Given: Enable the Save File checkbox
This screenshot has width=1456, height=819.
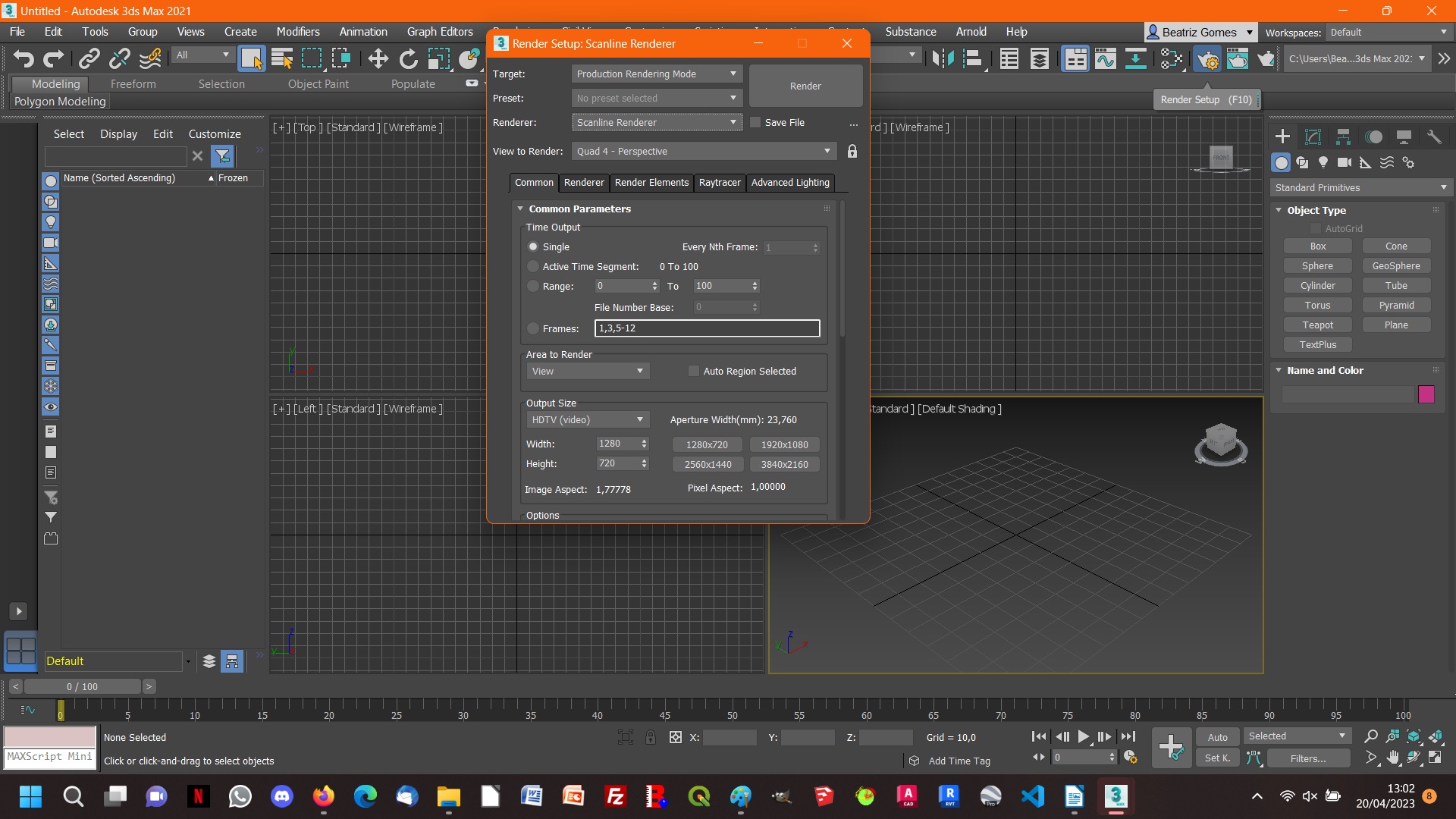Looking at the screenshot, I should pos(755,122).
